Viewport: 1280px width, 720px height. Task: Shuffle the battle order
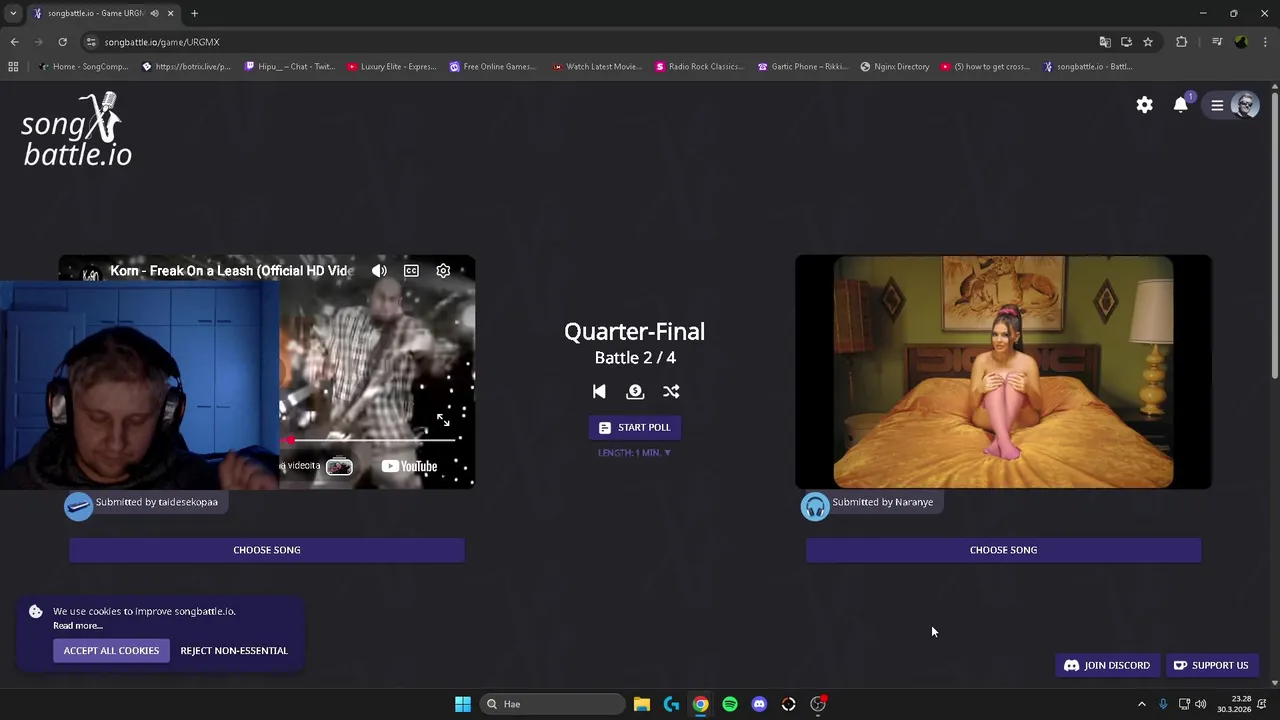click(x=671, y=392)
